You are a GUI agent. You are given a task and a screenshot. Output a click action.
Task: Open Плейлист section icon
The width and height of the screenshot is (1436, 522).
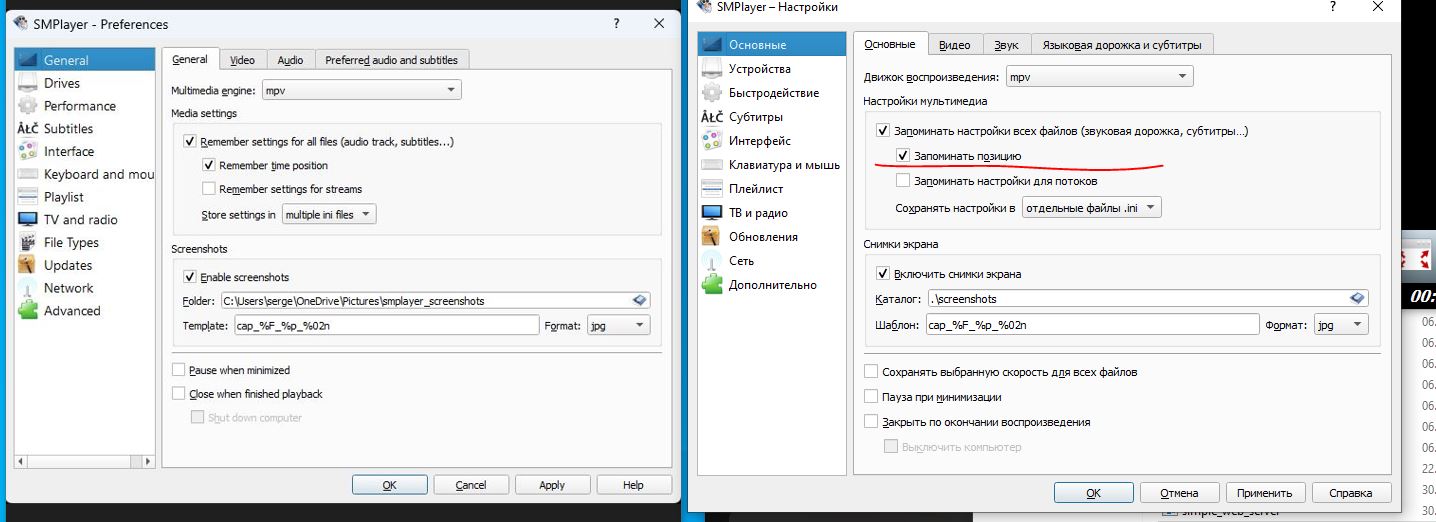coord(712,188)
